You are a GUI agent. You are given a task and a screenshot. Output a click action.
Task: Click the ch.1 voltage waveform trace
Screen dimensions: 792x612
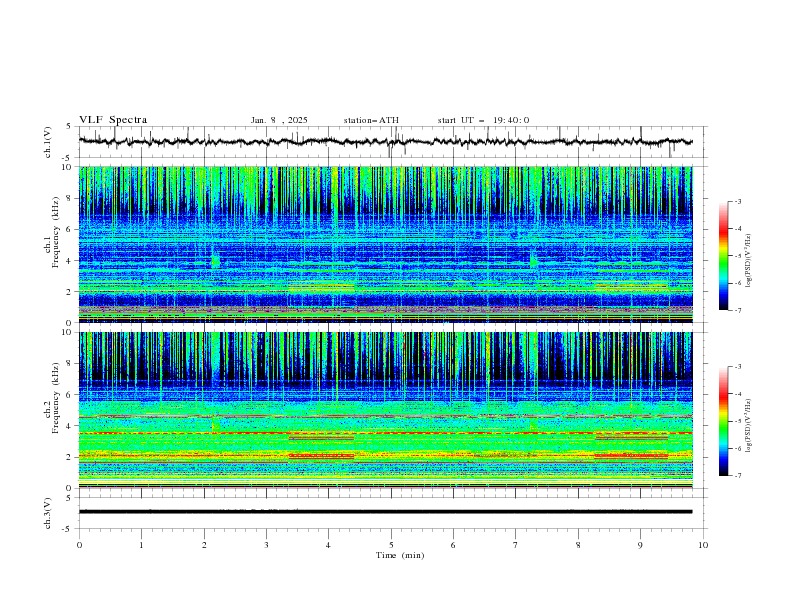[x=385, y=142]
